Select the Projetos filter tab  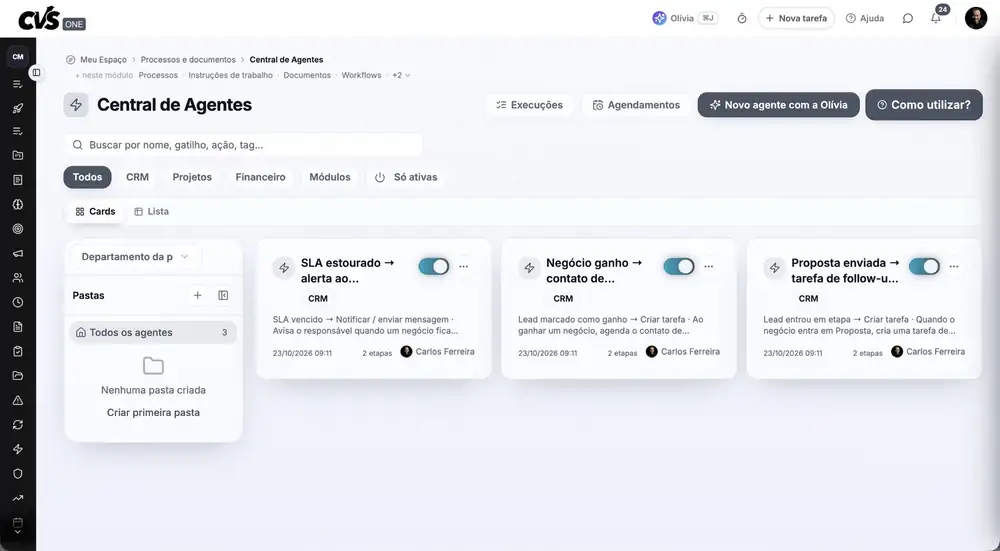(x=192, y=177)
